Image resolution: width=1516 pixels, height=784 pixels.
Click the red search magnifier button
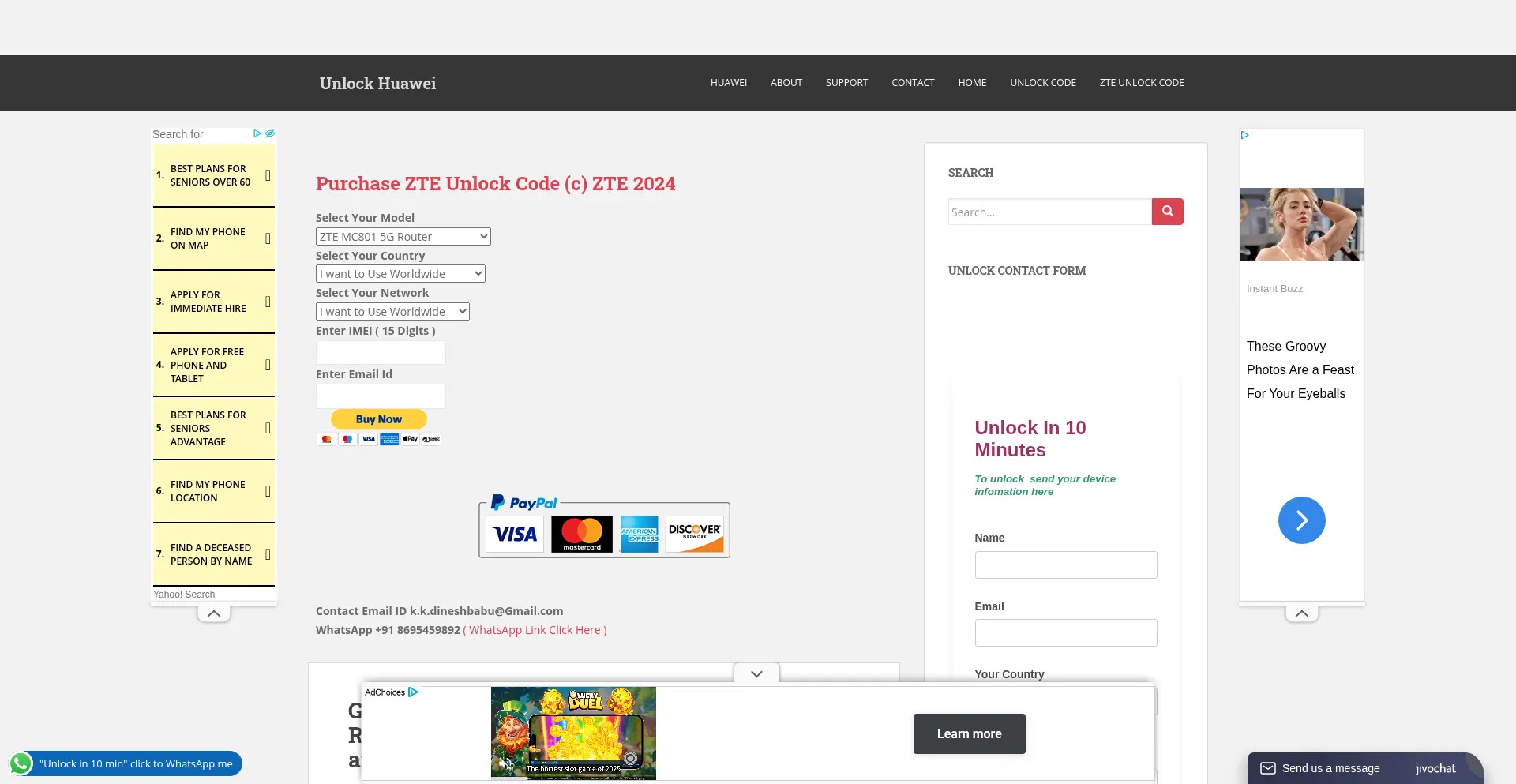(x=1167, y=212)
